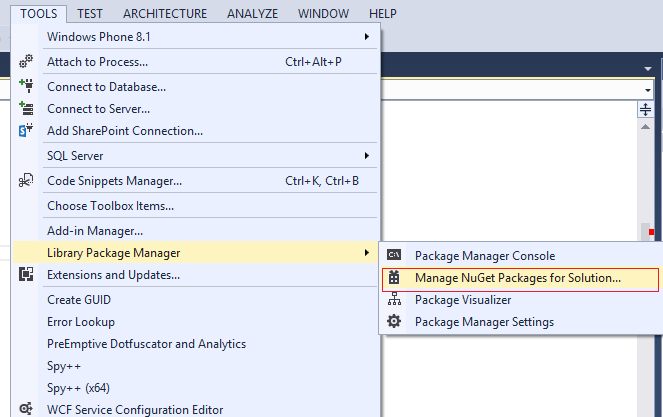Screen dimensions: 663x417
Task: Open the document tab overflow dropdown
Action: coord(648,69)
